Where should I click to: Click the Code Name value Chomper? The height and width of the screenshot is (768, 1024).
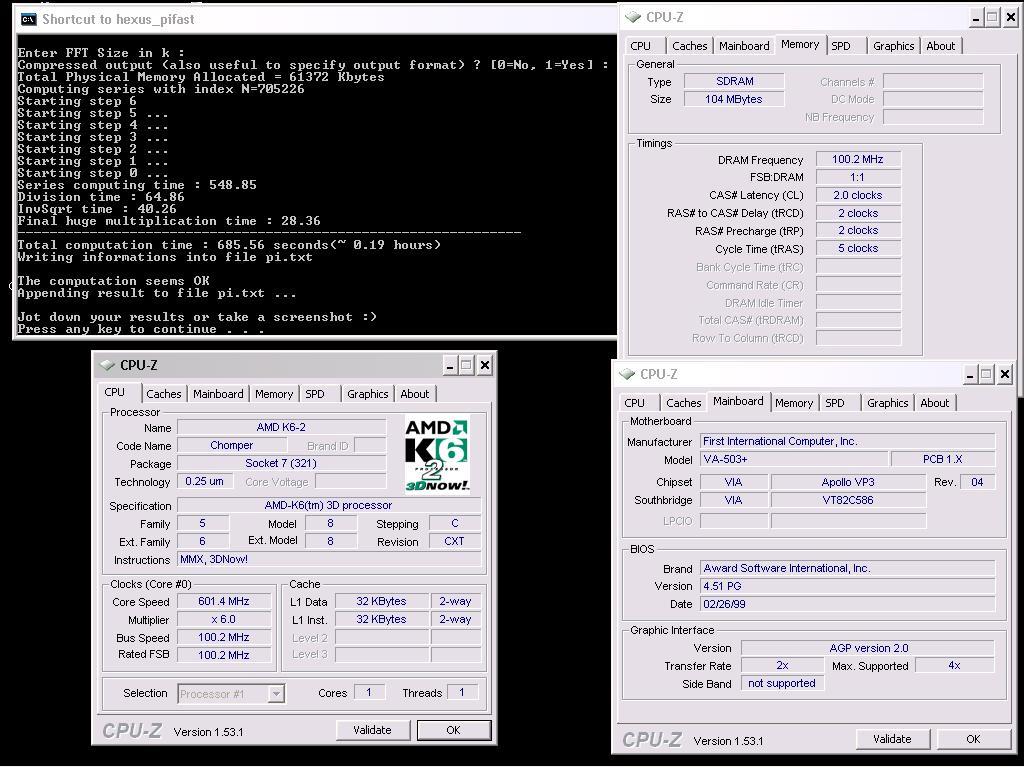coord(232,445)
